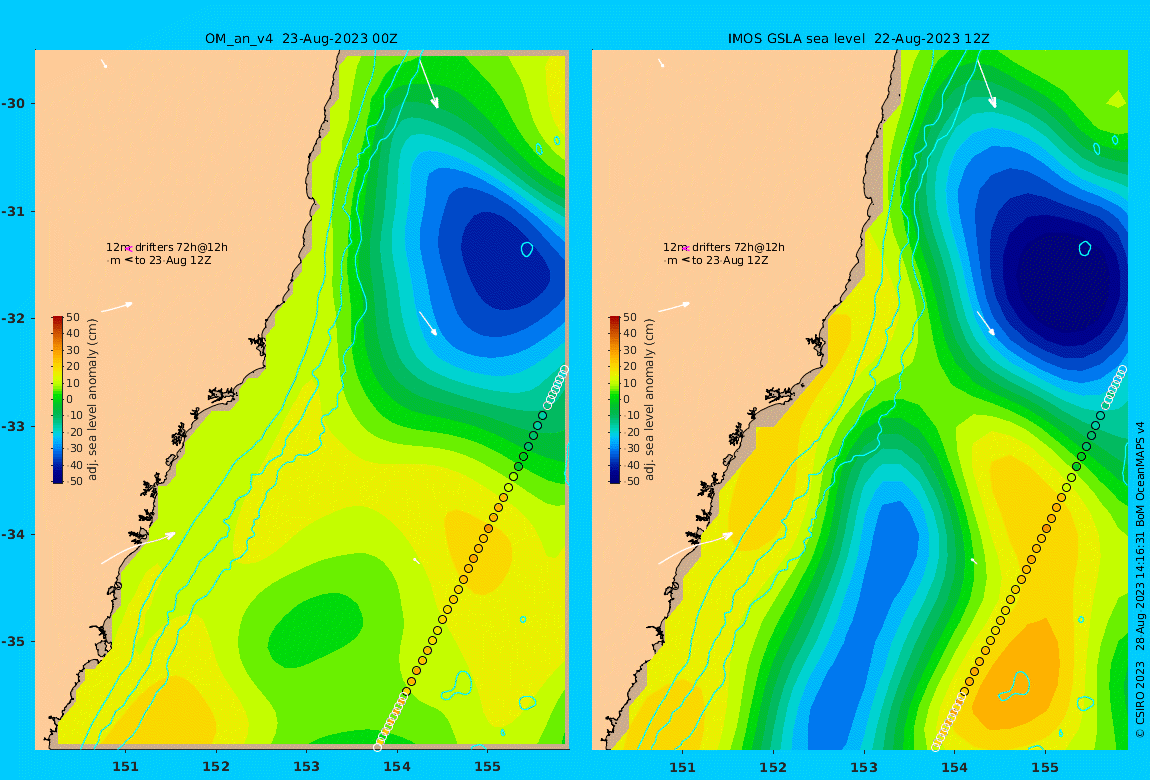Click the sea level anomaly colorbar in the OM_an_v4 map
This screenshot has height=780, width=1150.
pyautogui.click(x=58, y=400)
